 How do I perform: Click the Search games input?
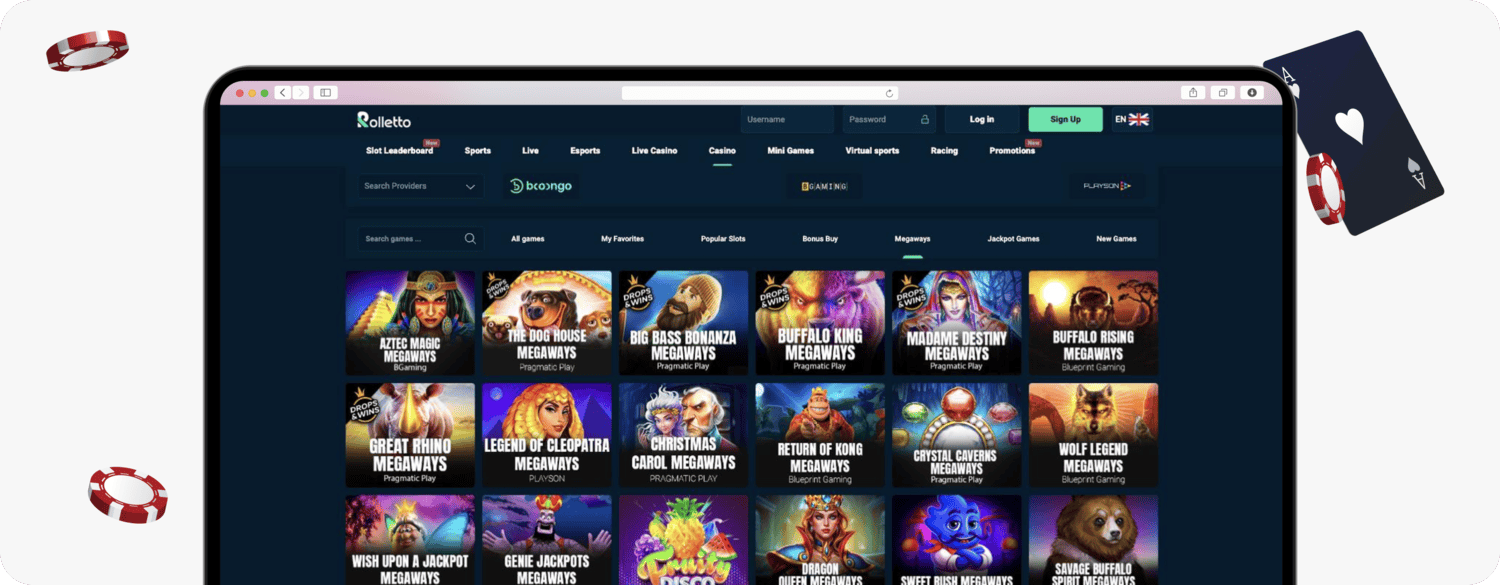coord(421,239)
